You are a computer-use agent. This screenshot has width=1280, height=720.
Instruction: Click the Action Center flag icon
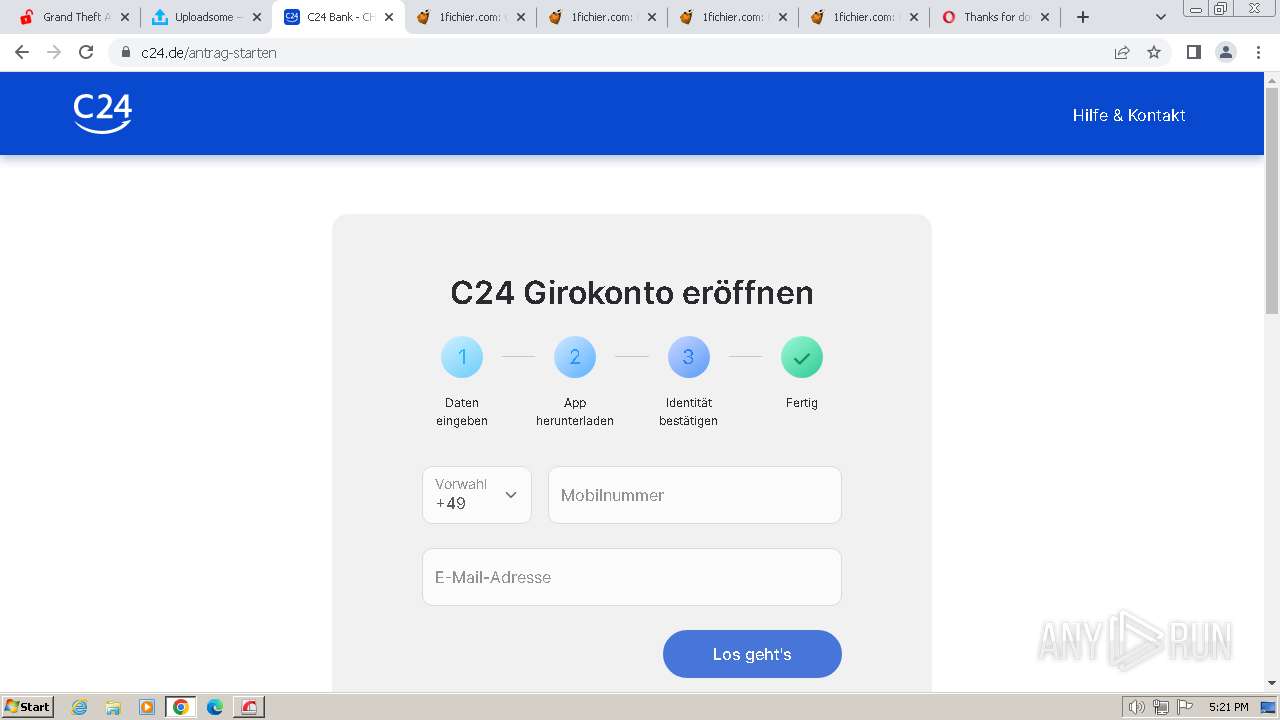(1185, 707)
